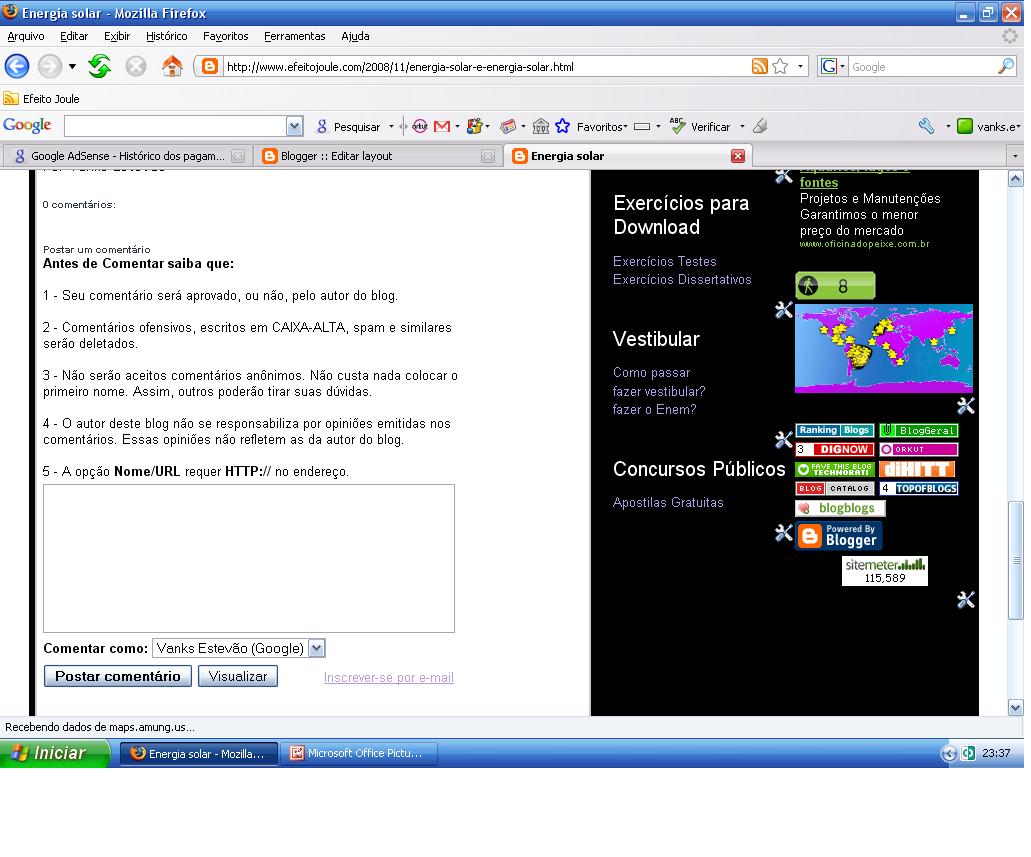Click wrench edit icon below sitemeter counter

(965, 599)
